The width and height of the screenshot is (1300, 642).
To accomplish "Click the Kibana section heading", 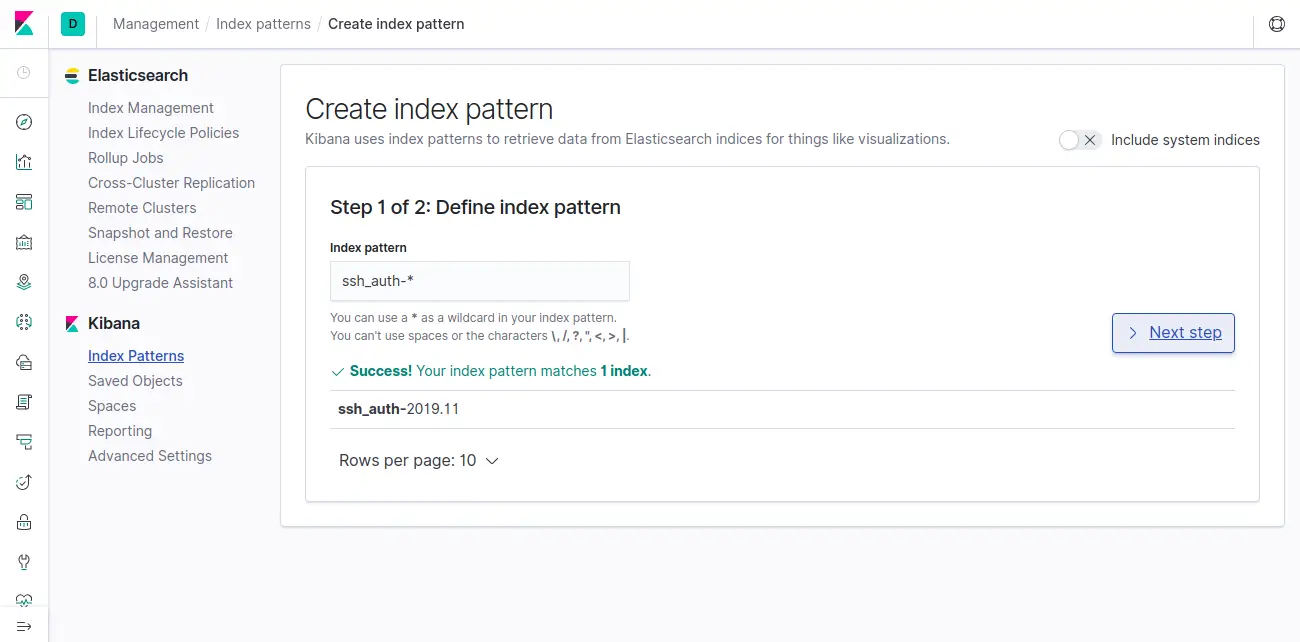I will click(x=114, y=324).
